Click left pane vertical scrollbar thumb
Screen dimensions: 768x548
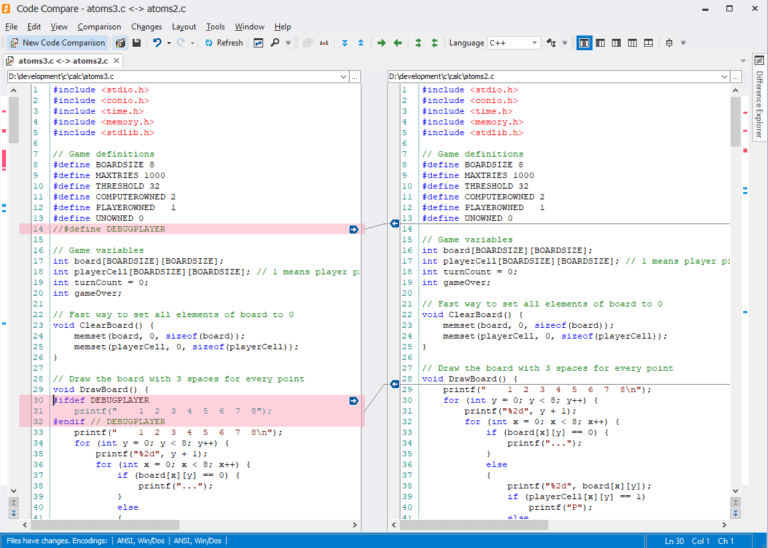coord(14,120)
